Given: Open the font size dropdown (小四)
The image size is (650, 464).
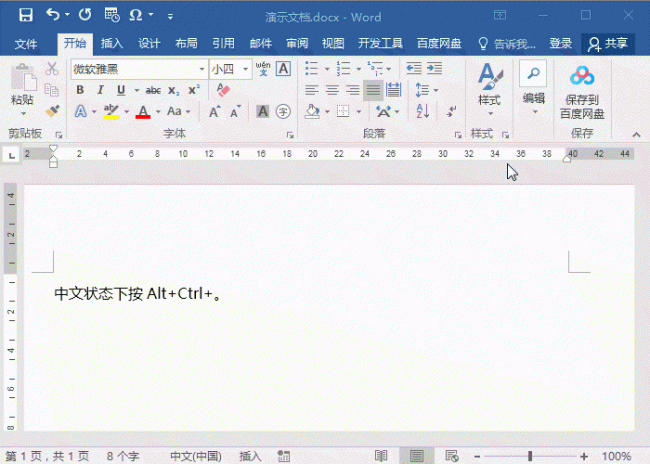Looking at the screenshot, I should 245,69.
